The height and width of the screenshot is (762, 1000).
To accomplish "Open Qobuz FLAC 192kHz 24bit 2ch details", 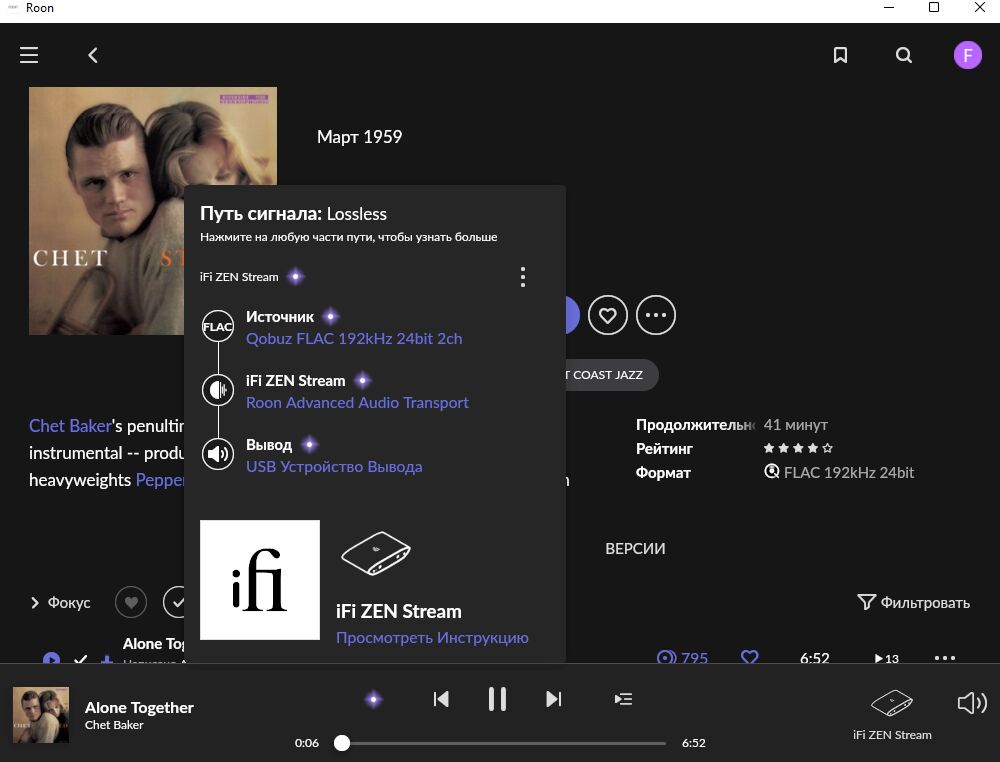I will pos(354,339).
